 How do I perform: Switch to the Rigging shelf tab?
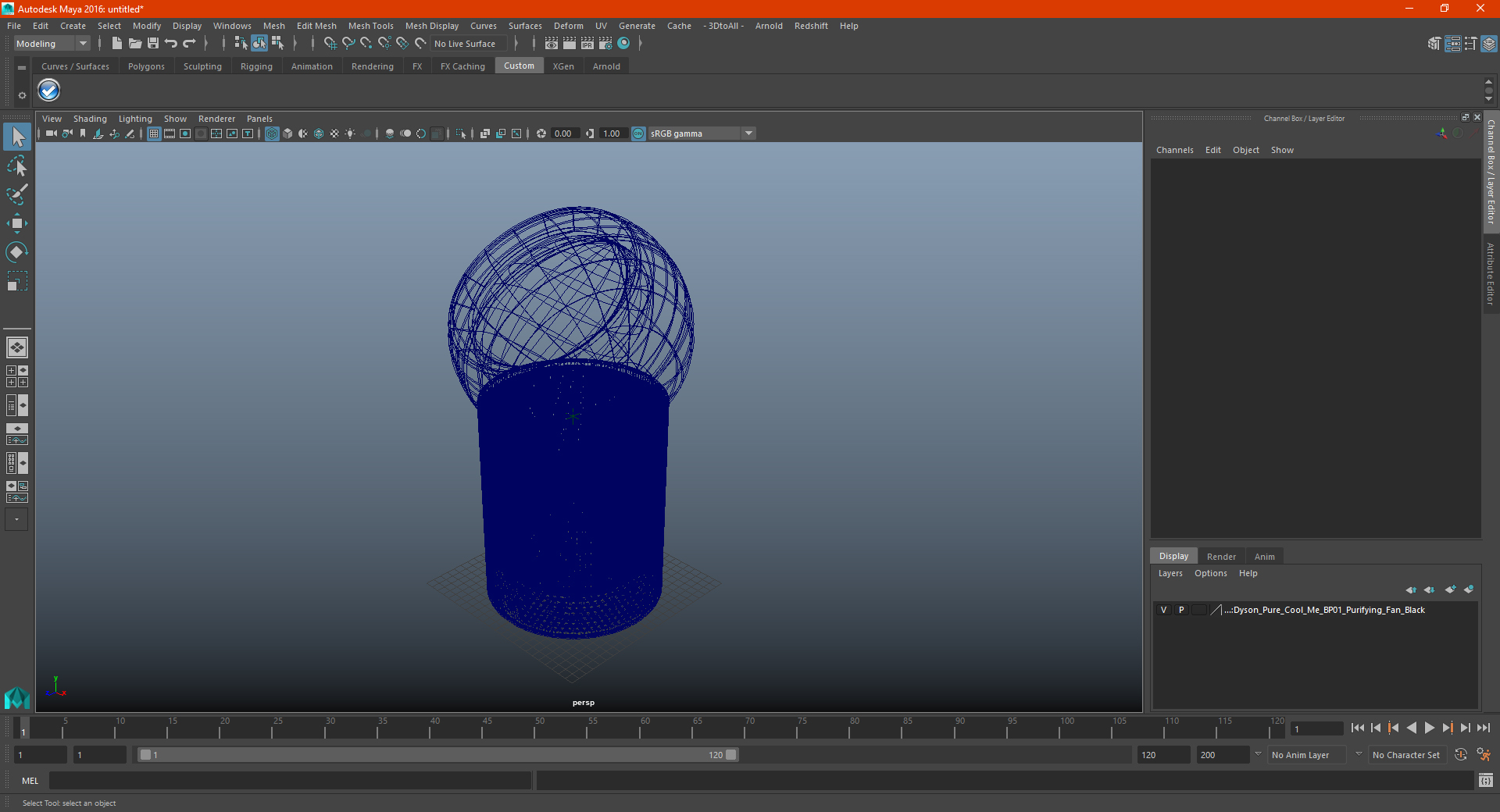256,66
